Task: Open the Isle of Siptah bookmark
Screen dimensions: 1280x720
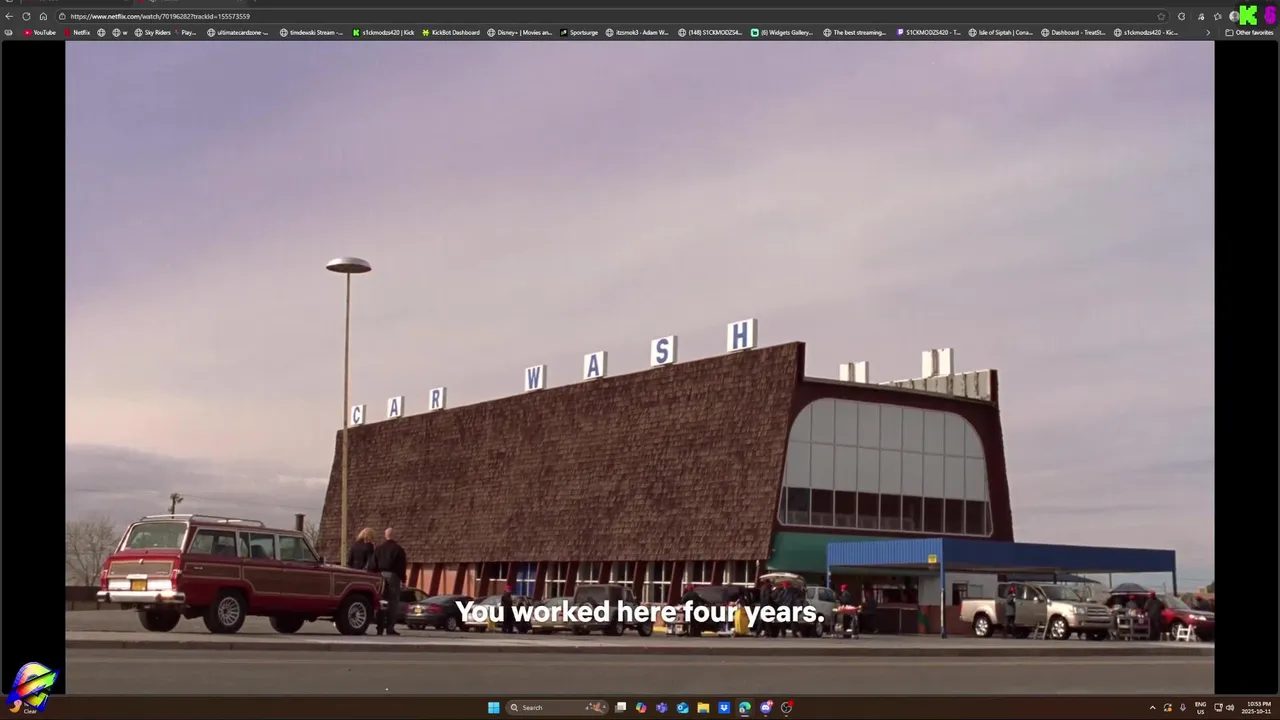Action: click(1000, 33)
